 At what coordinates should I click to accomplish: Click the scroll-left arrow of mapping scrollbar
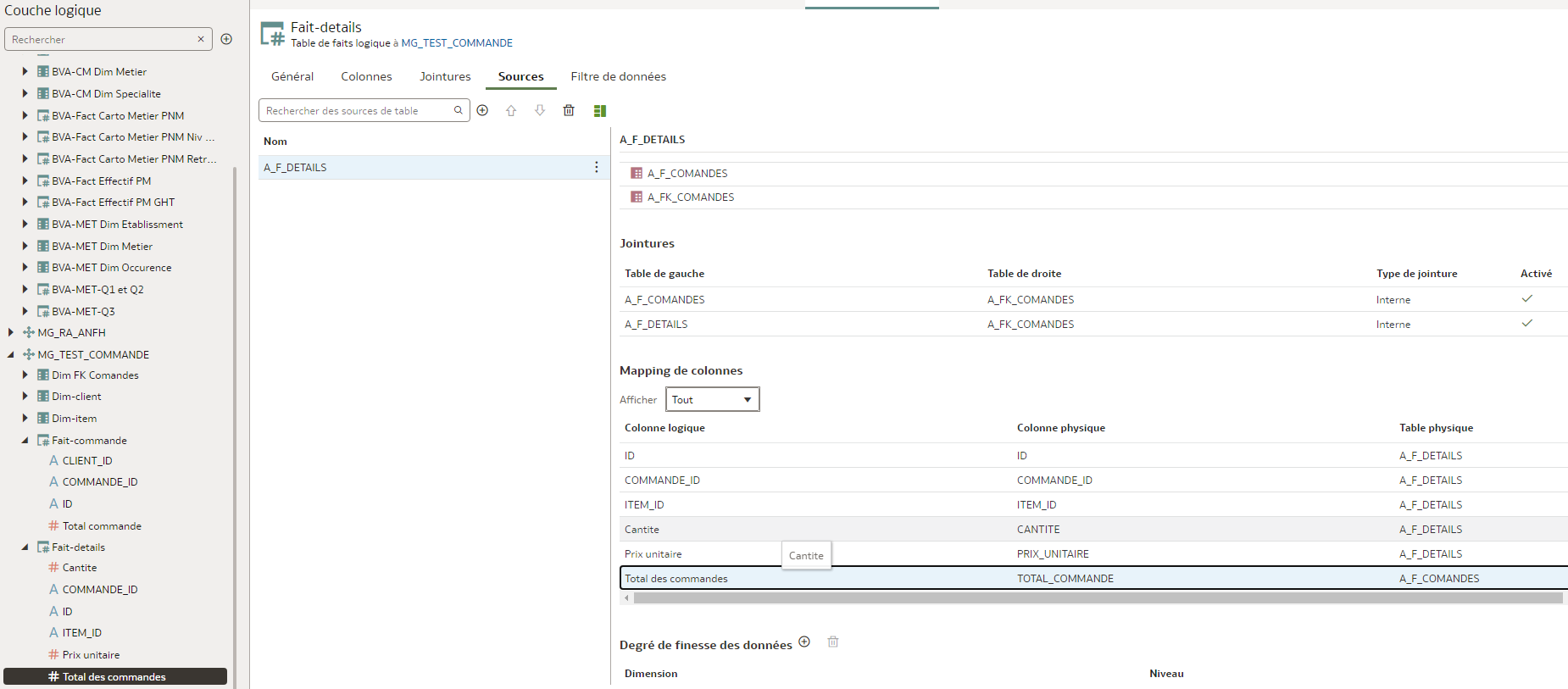626,597
